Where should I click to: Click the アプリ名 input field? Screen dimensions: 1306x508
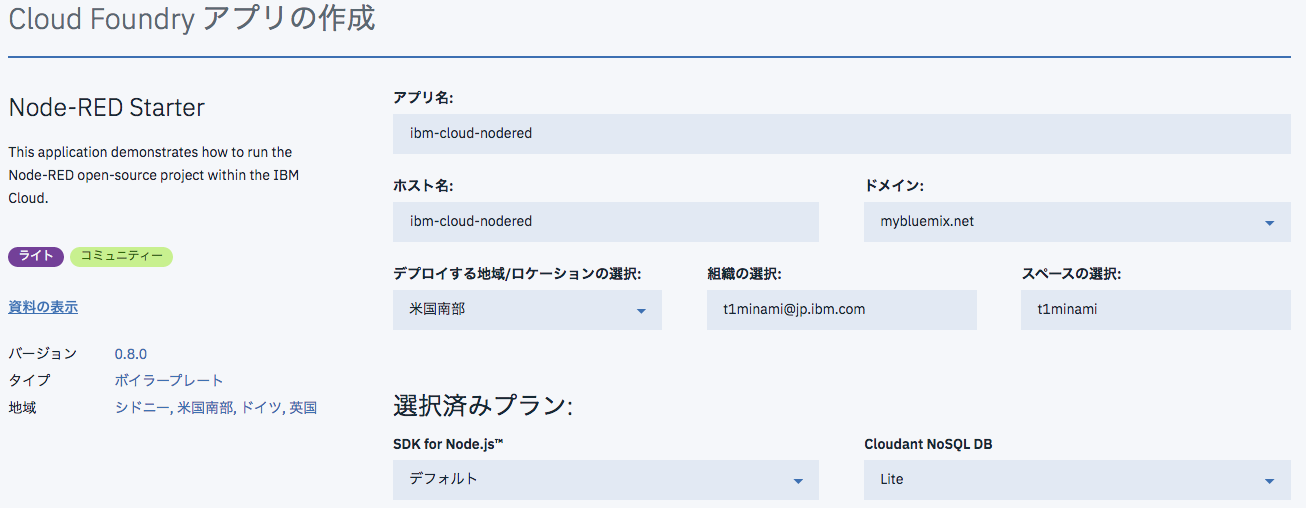coord(841,133)
